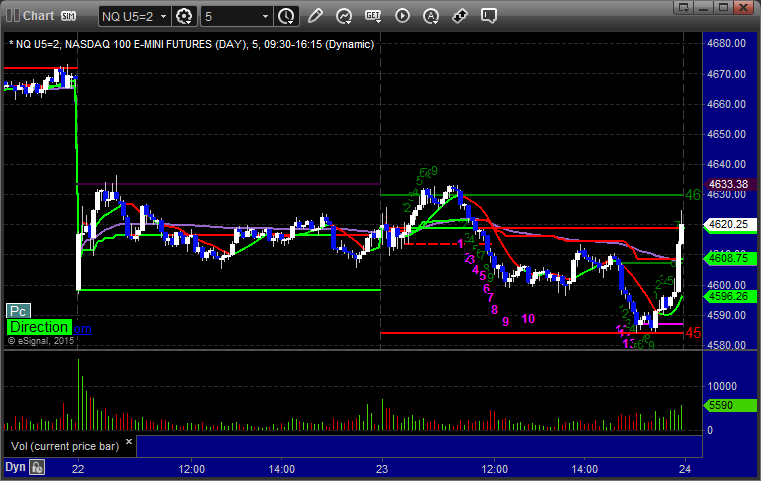
Task: Click the 4680.00 price axis label
Action: [x=727, y=43]
